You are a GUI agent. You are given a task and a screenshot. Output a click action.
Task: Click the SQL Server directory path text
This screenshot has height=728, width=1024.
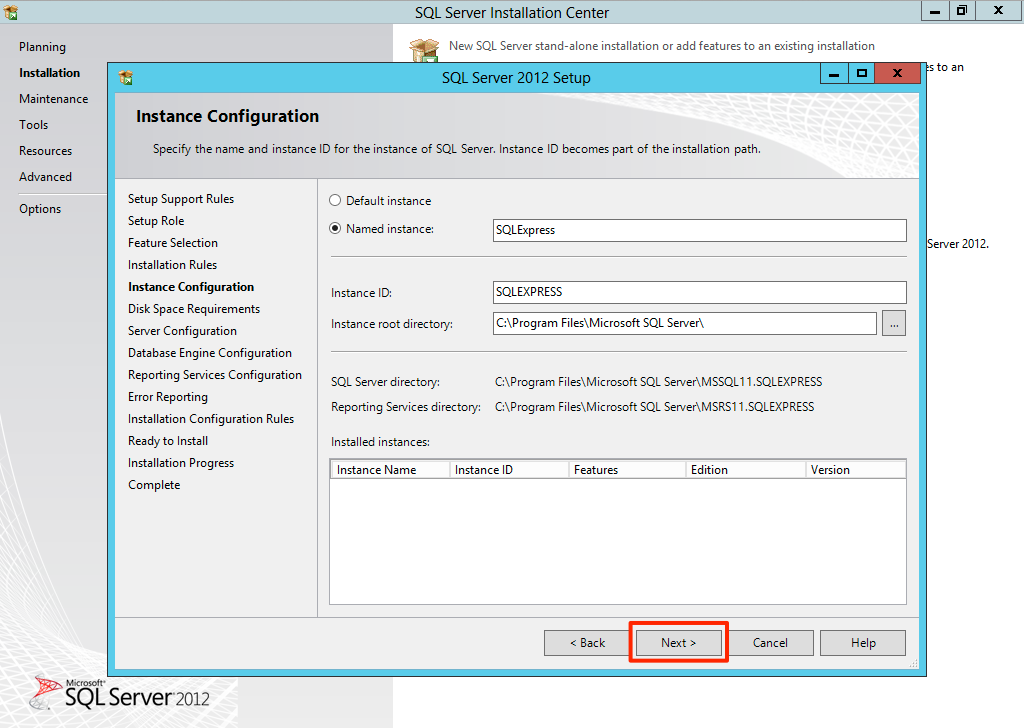(658, 382)
